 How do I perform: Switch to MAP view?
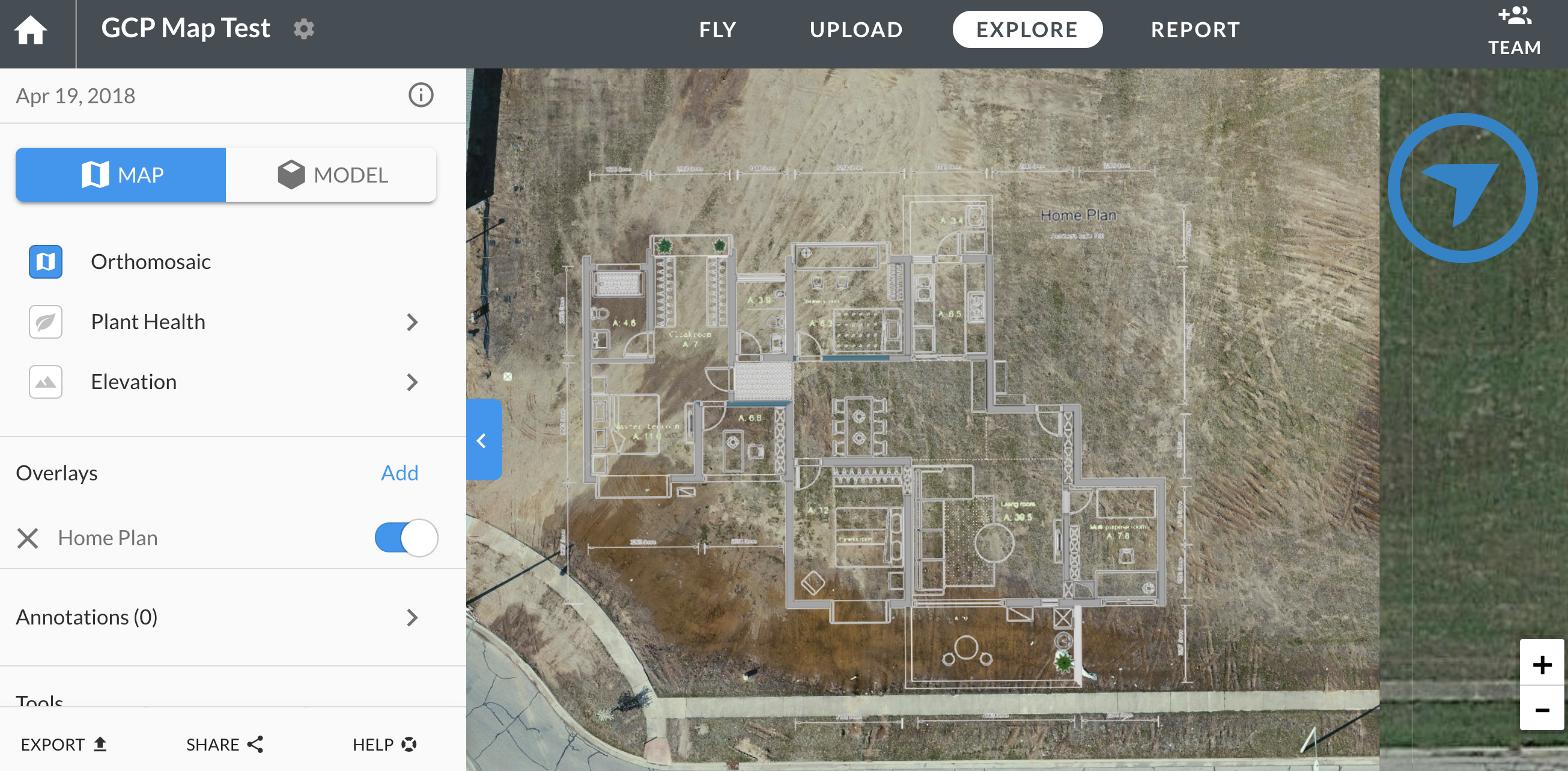[x=121, y=175]
